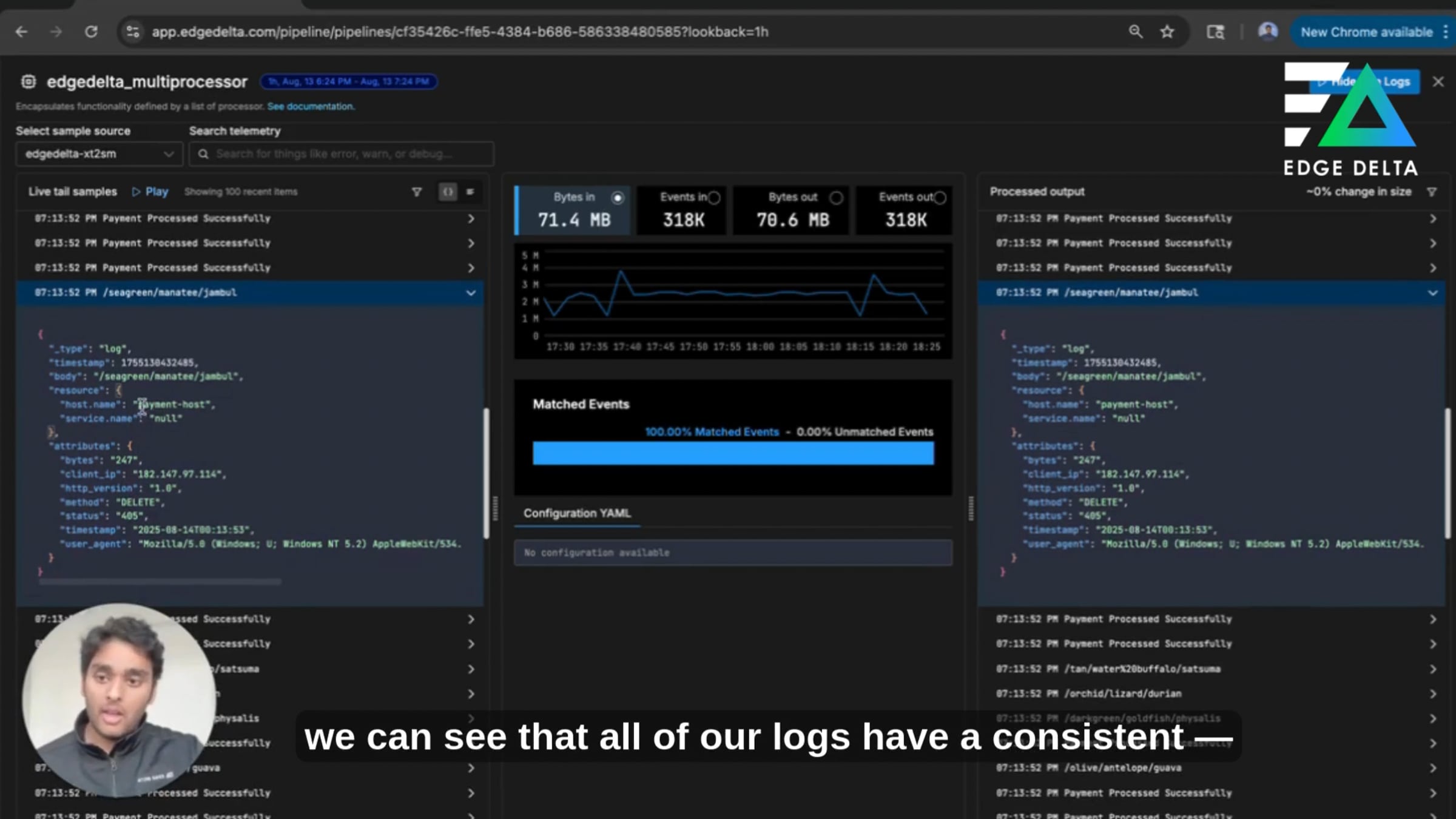The image size is (1456, 819).
Task: Bookmark page with star icon
Action: pos(1167,32)
